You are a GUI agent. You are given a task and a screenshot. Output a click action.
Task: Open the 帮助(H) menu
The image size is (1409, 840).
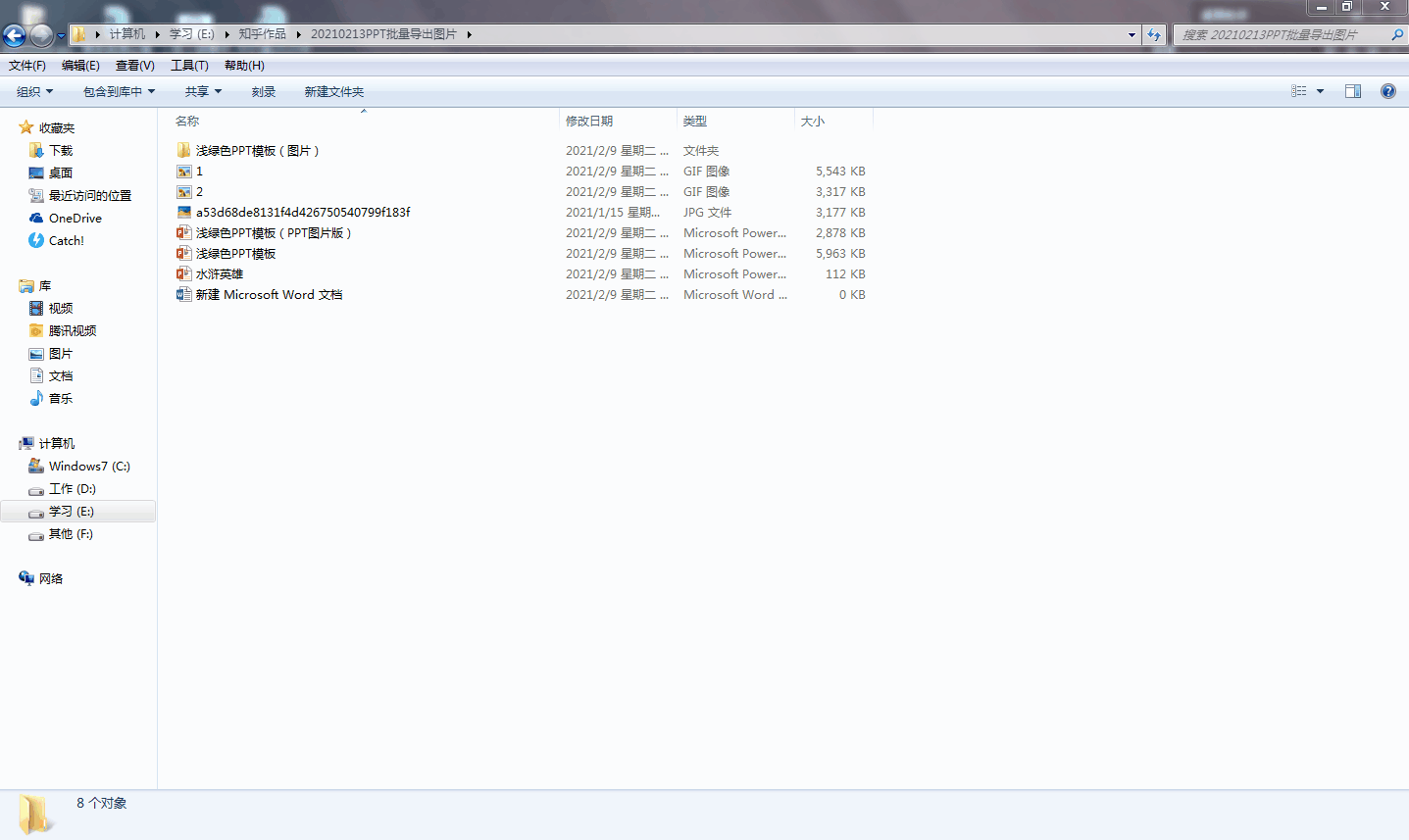[x=244, y=66]
